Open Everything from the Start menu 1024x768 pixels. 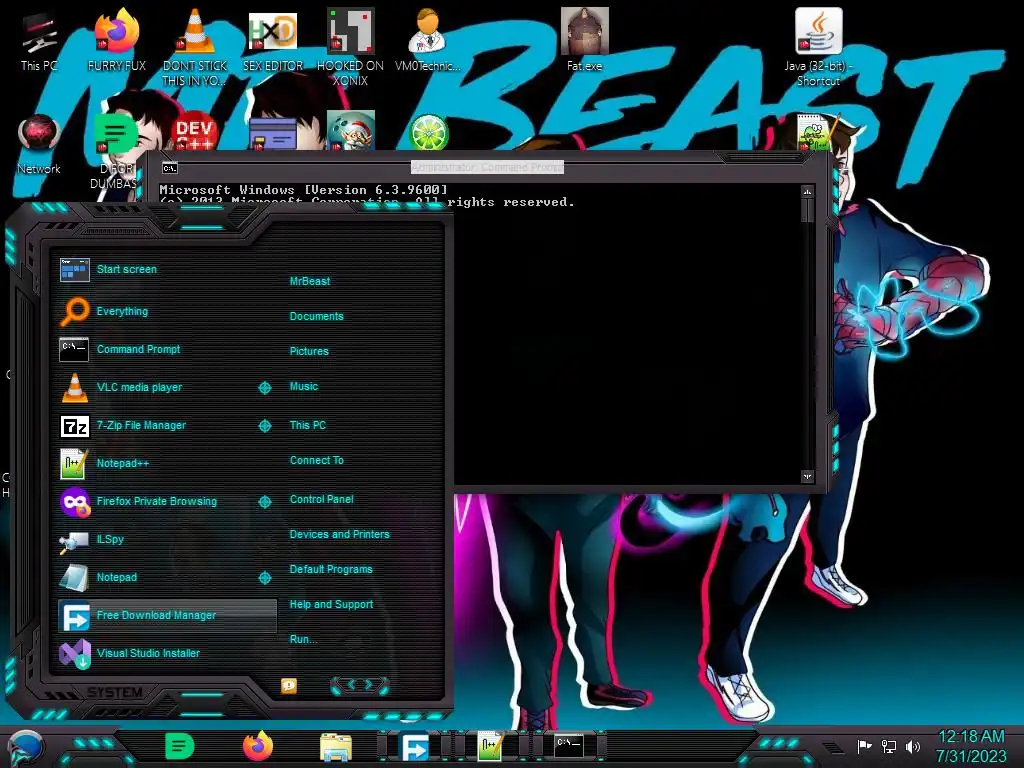[167, 312]
